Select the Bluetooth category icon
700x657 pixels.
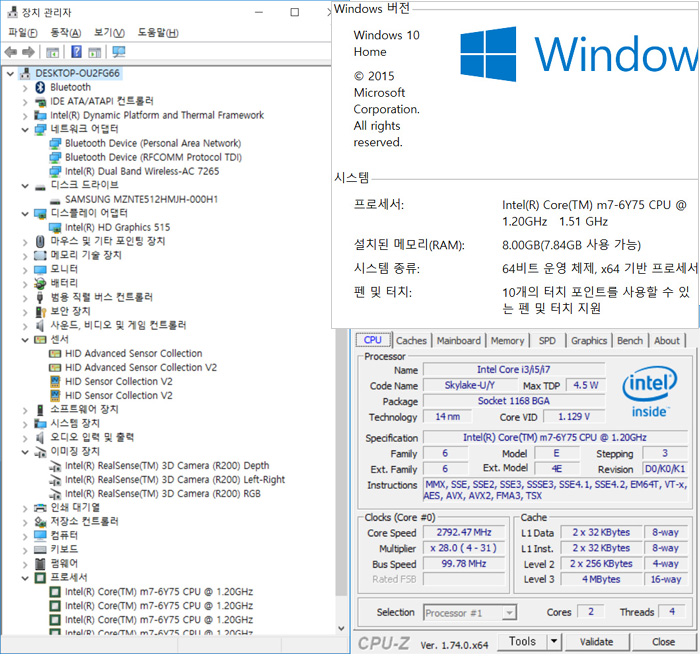coord(40,87)
